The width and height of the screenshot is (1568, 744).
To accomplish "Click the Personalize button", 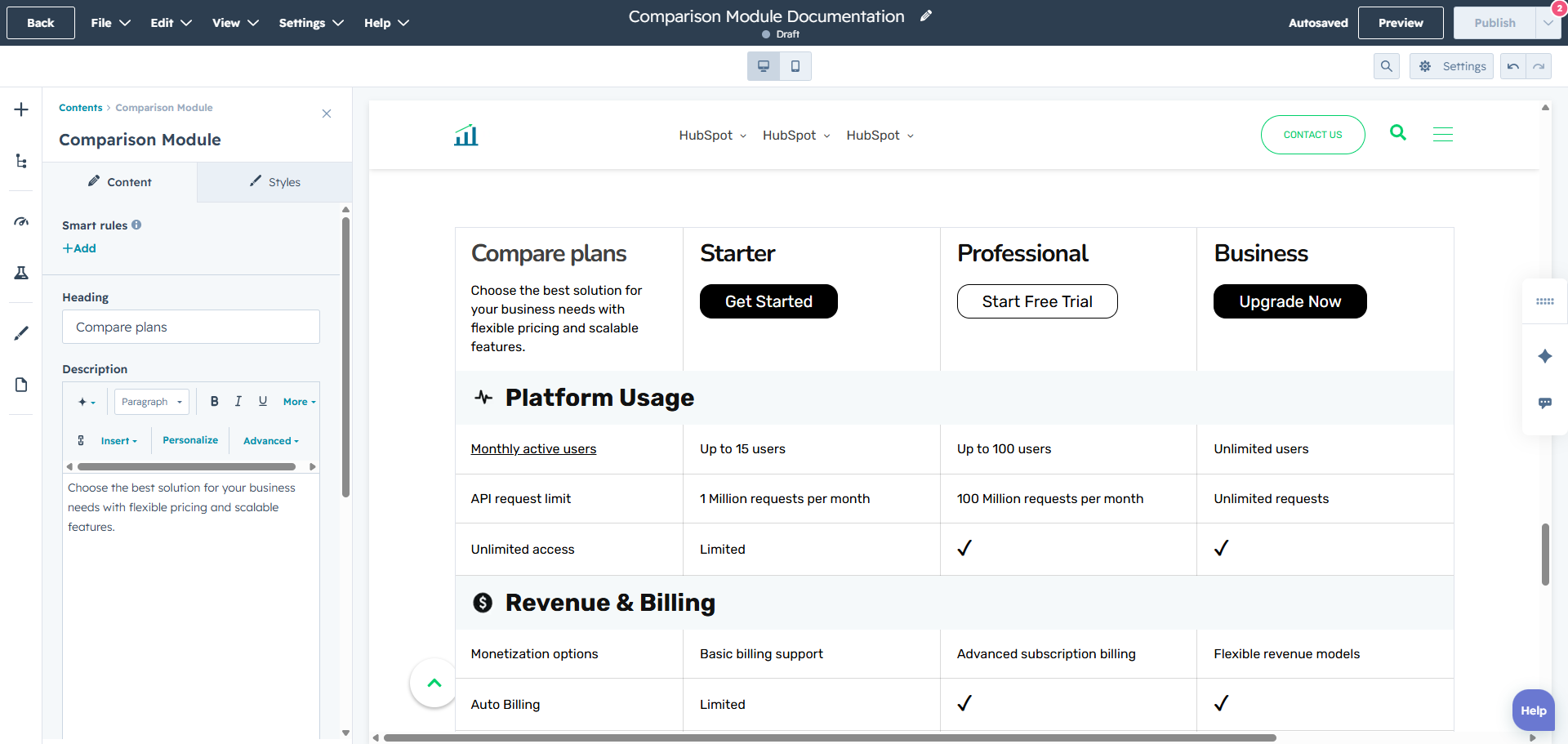I will pos(190,440).
